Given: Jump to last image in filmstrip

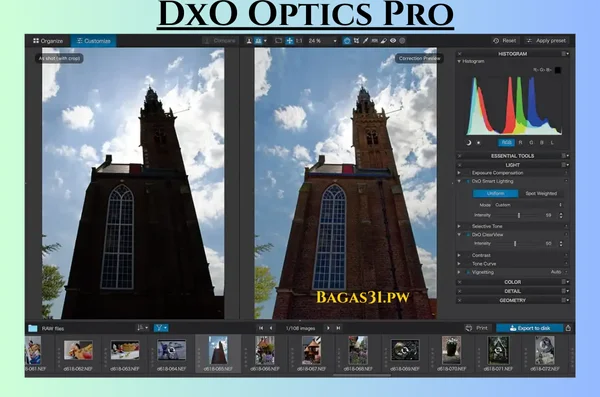Looking at the screenshot, I should point(338,328).
